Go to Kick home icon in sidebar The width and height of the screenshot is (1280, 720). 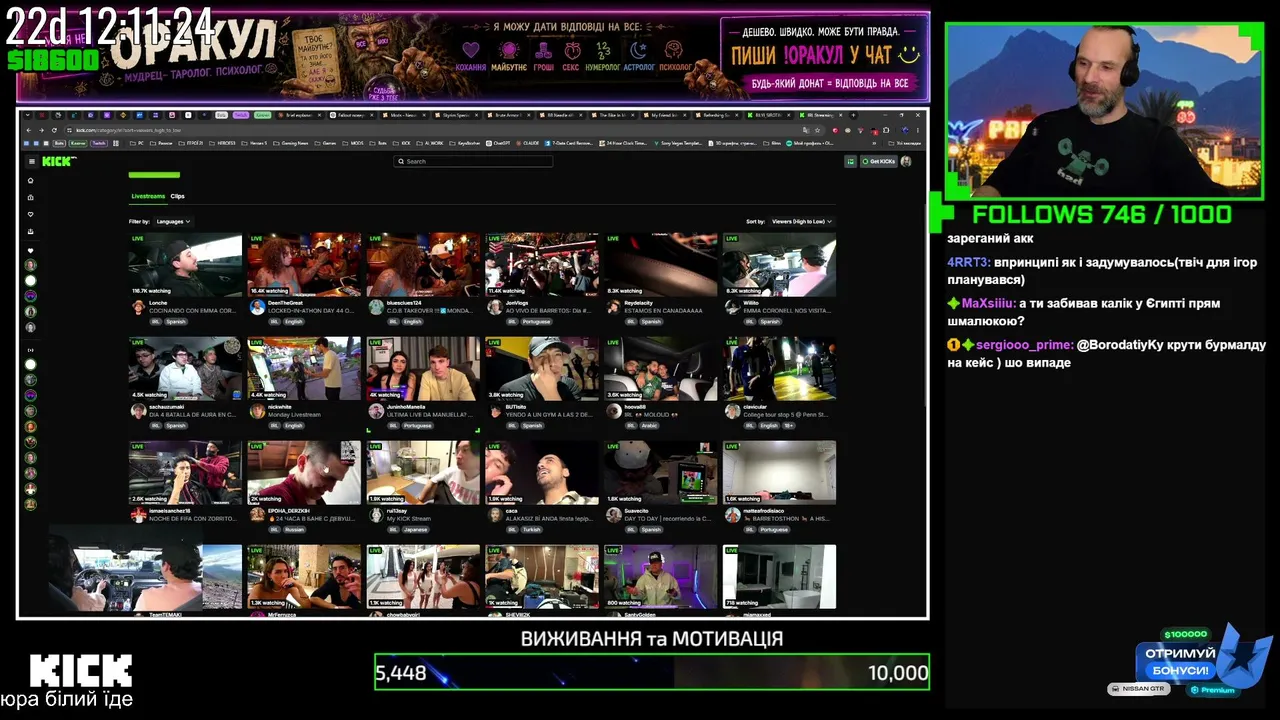(x=31, y=181)
